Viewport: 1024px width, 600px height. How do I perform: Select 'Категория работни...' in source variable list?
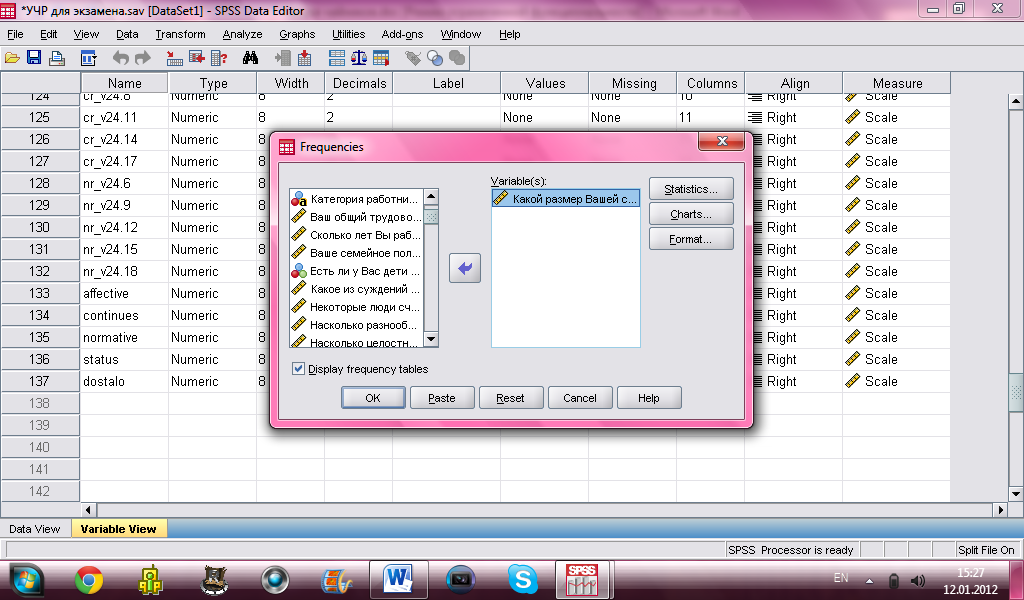point(357,198)
